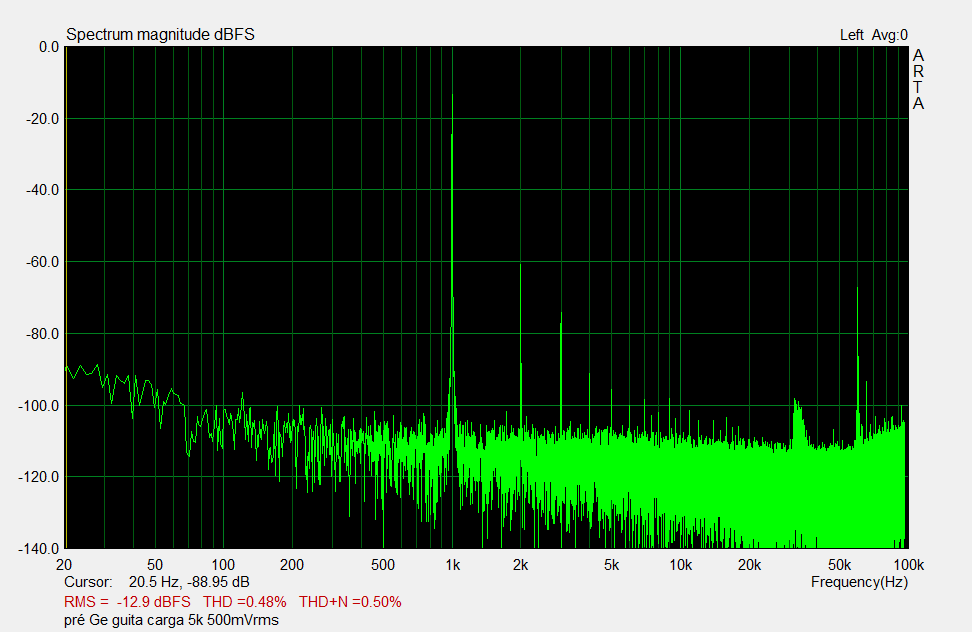
Task: Click the 'Avg:0' averaging indicator
Action: coord(890,35)
